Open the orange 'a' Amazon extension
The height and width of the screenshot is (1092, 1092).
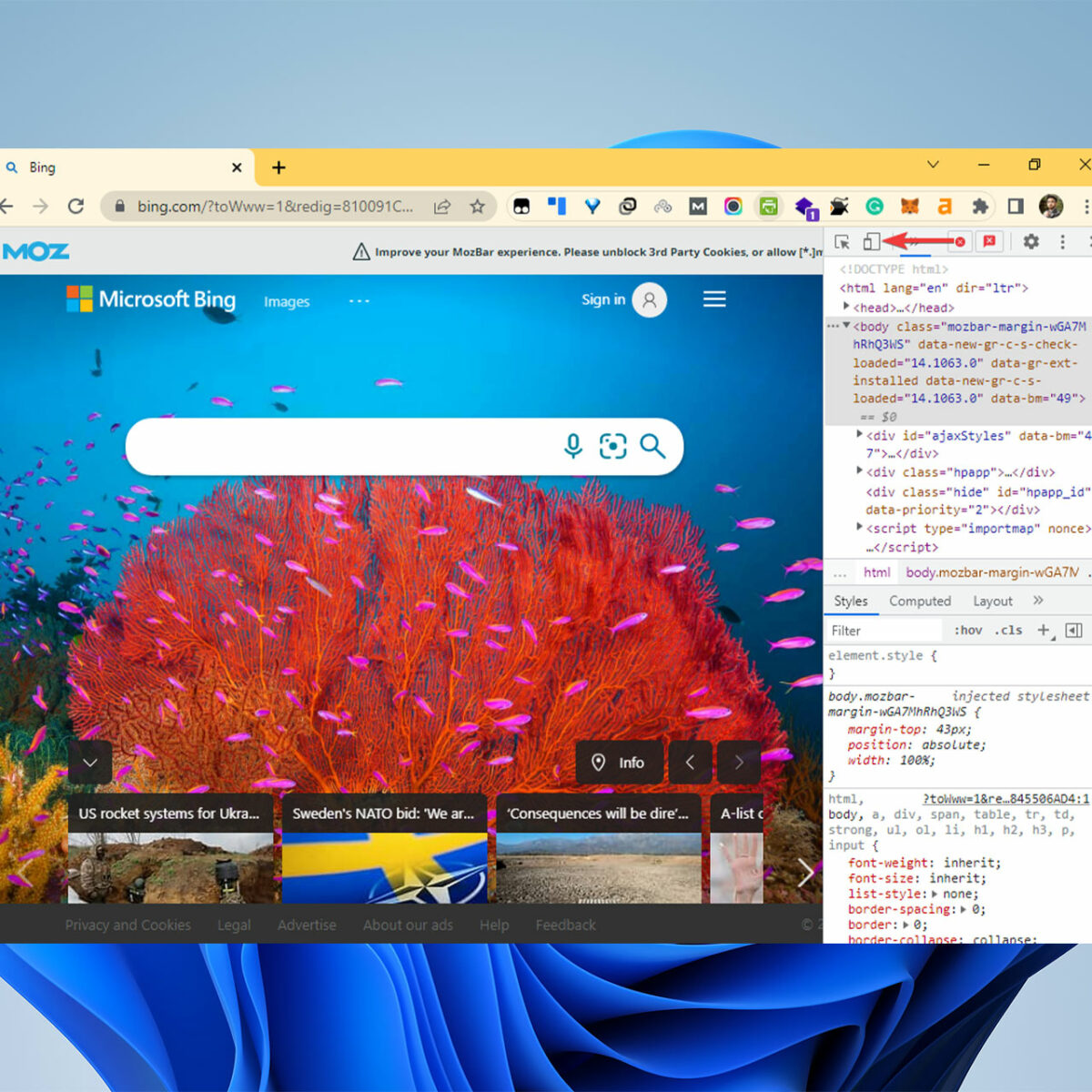pos(945,207)
